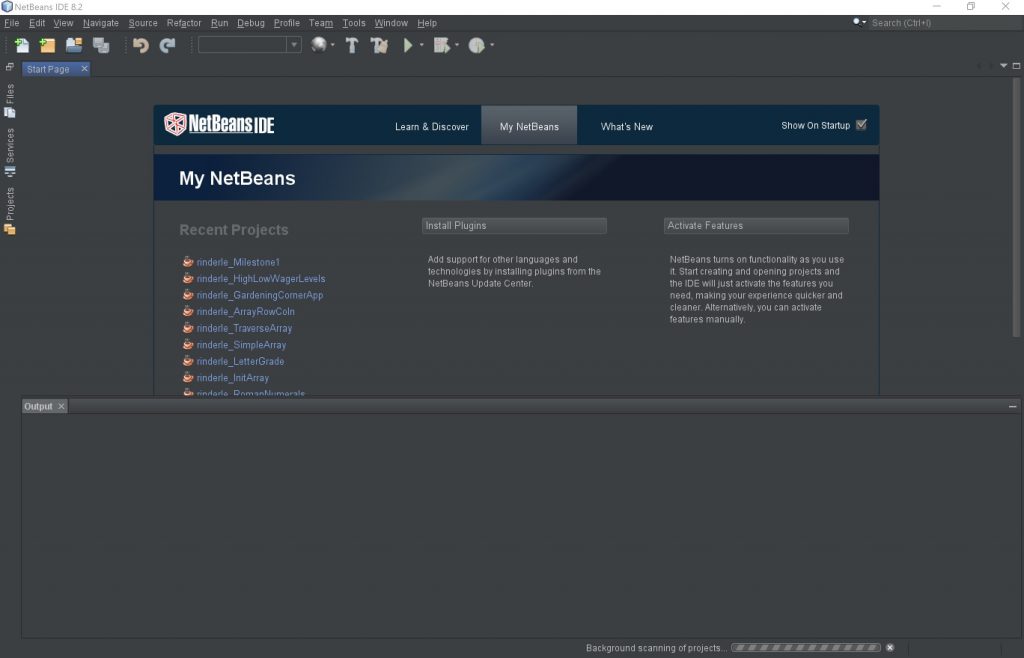This screenshot has height=658, width=1024.
Task: Expand the browser globe dropdown arrow
Action: 332,45
